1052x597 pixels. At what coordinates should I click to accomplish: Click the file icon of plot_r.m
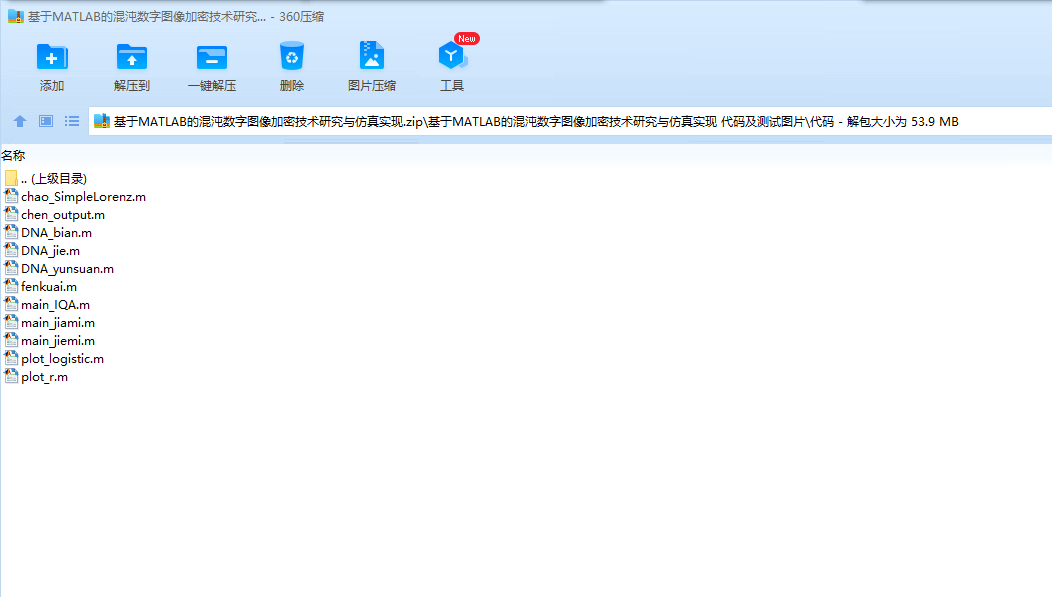click(11, 377)
